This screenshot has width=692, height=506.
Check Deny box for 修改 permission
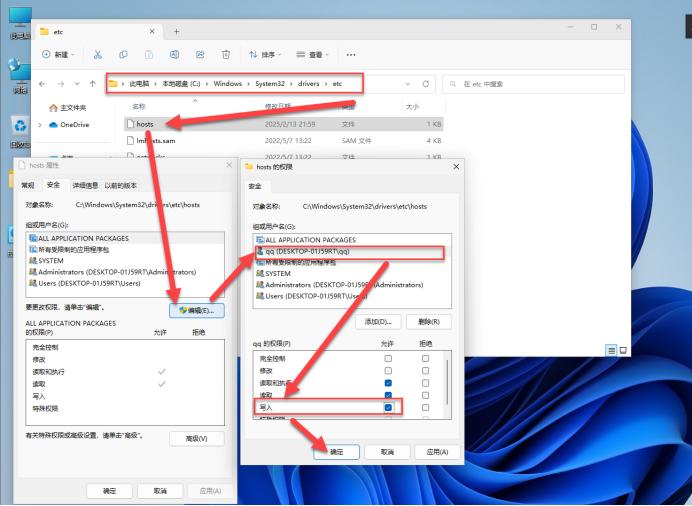click(x=425, y=370)
